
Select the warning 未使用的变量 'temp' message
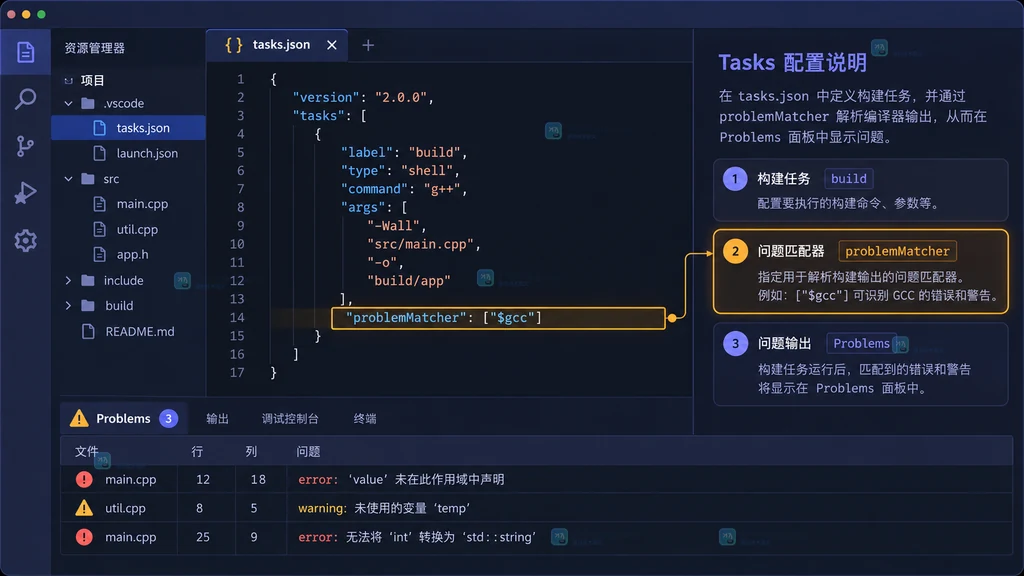[384, 508]
